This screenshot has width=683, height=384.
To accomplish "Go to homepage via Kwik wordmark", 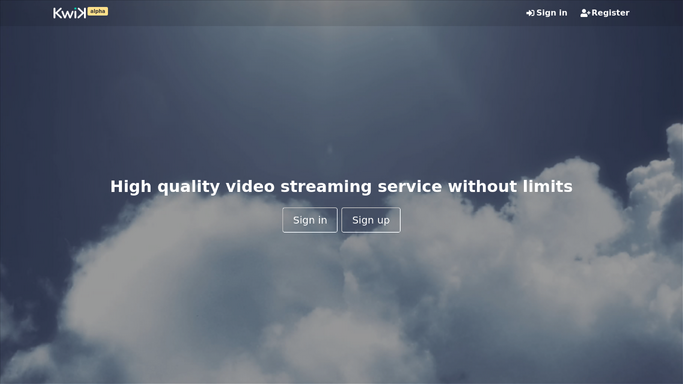I will coord(70,13).
